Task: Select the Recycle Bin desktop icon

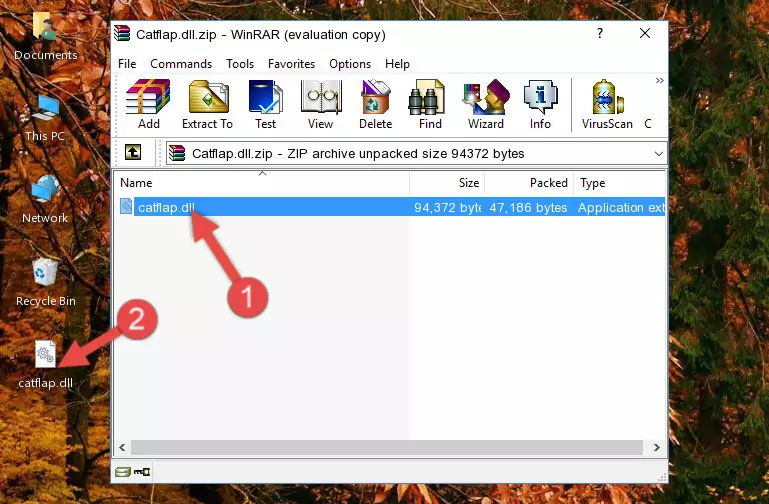Action: [46, 282]
